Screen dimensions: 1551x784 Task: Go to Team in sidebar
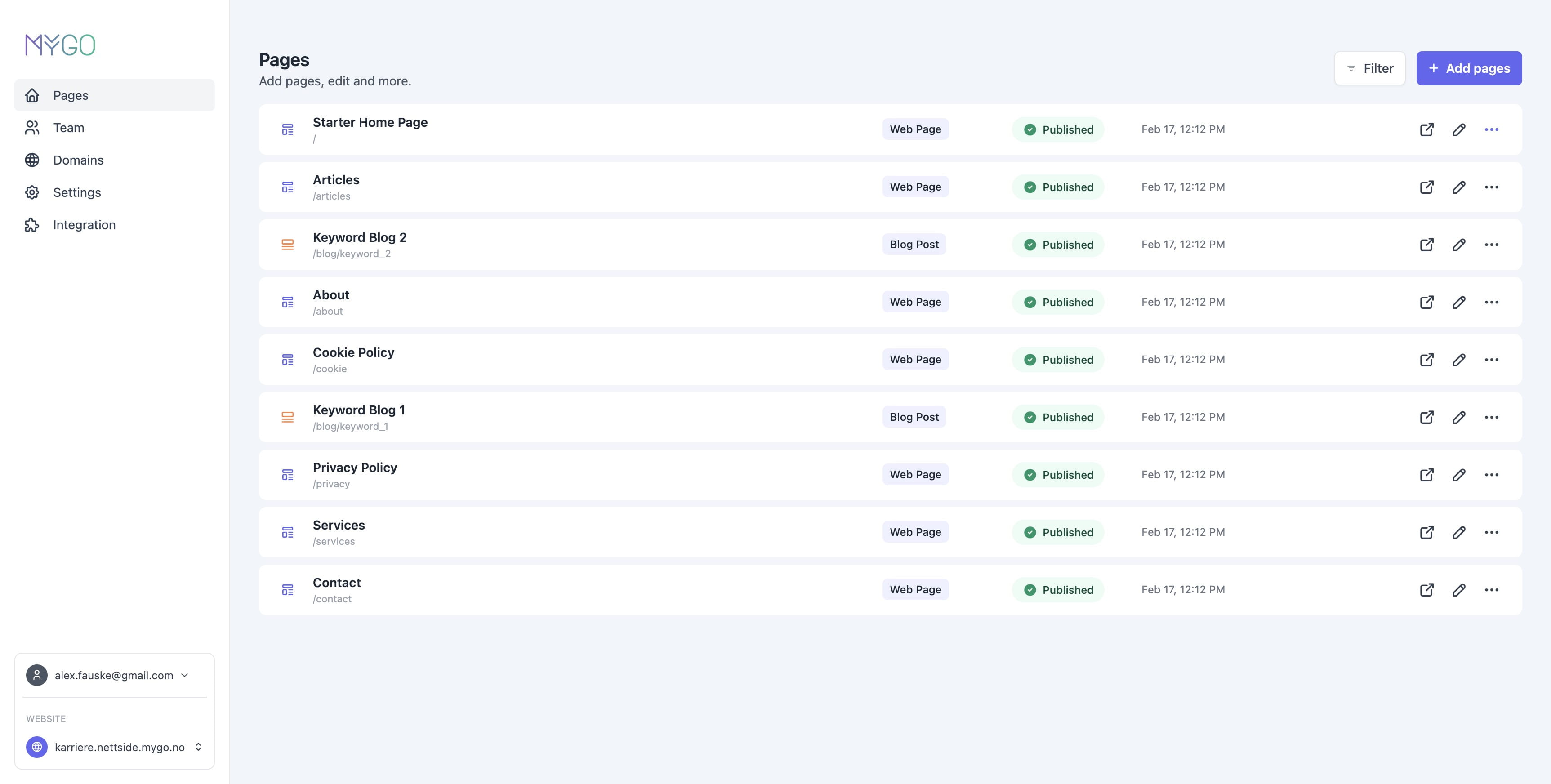click(x=69, y=128)
